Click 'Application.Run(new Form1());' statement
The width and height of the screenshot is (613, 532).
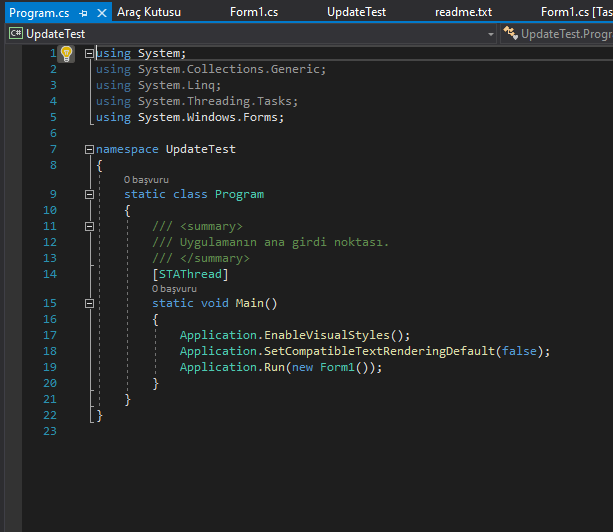coord(281,367)
